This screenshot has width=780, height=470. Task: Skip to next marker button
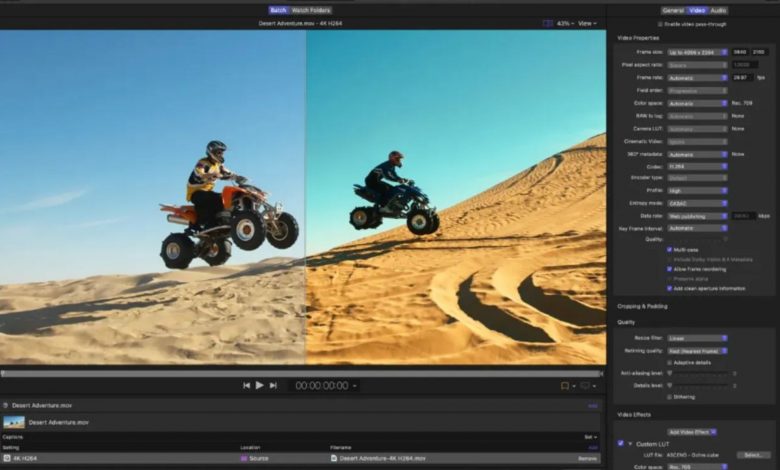273,385
